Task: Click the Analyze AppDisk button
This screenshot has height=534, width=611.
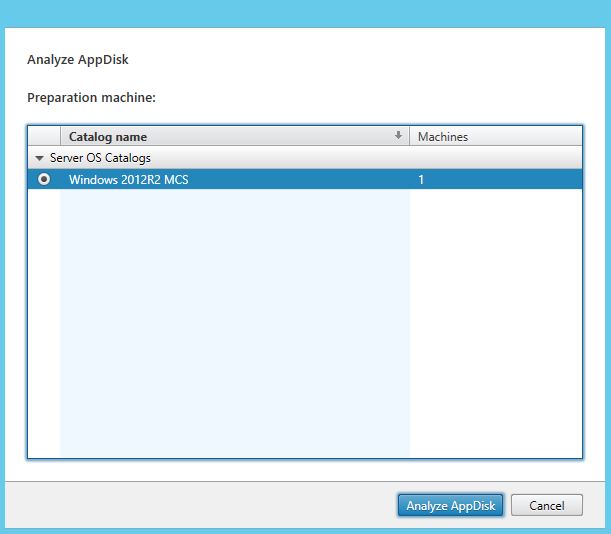Action: point(451,506)
